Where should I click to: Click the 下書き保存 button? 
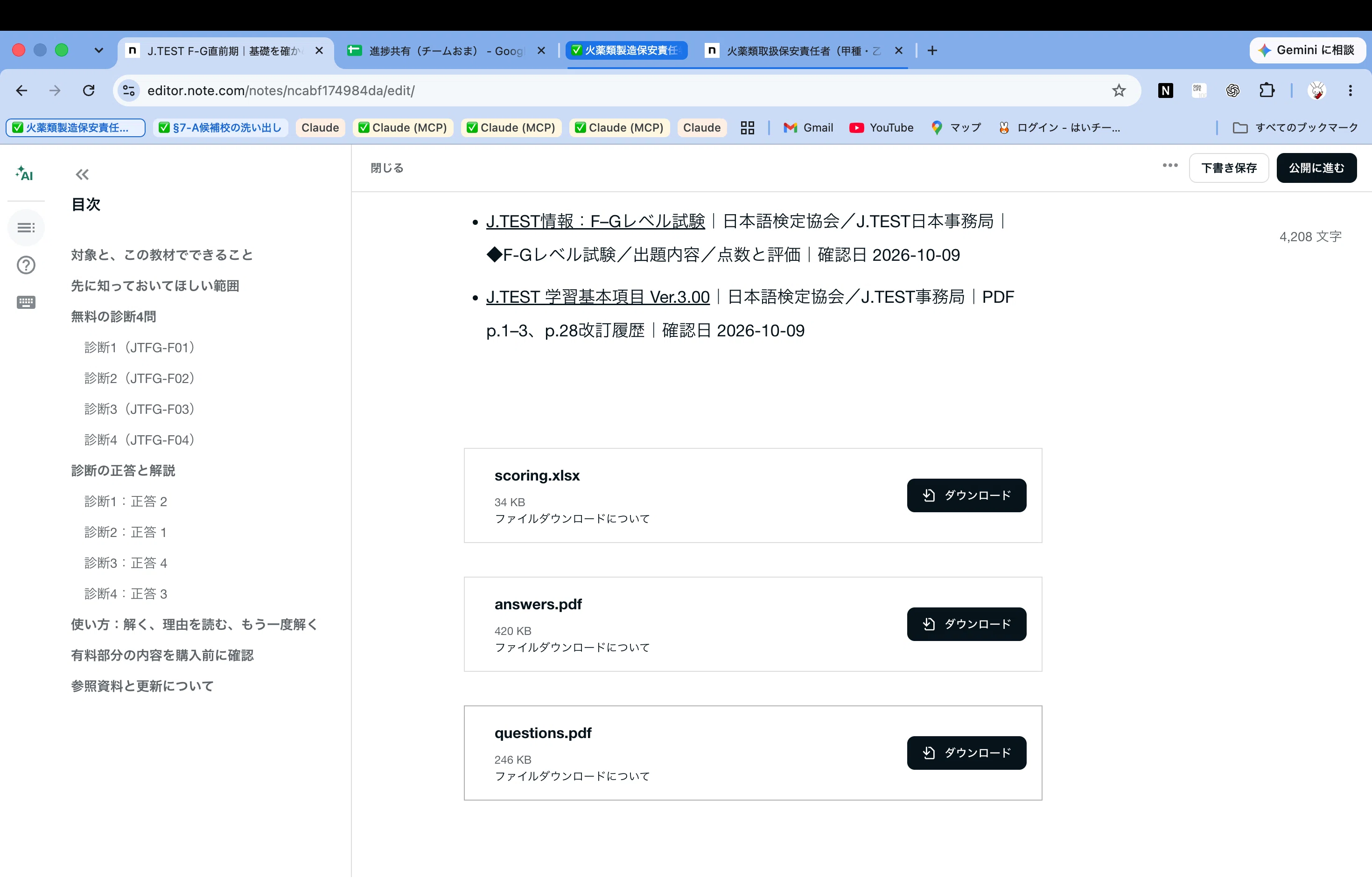pyautogui.click(x=1228, y=167)
